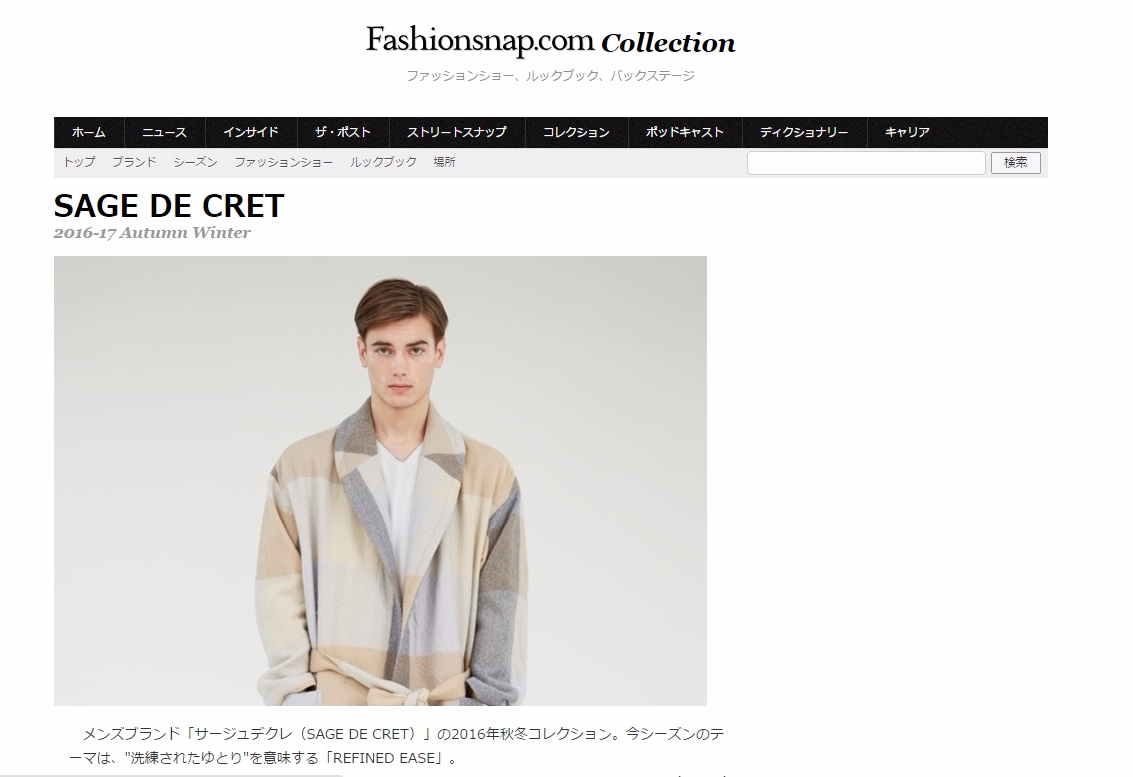Screen dimensions: 1133x777
Task: Open the model lookbook photo
Action: point(380,481)
